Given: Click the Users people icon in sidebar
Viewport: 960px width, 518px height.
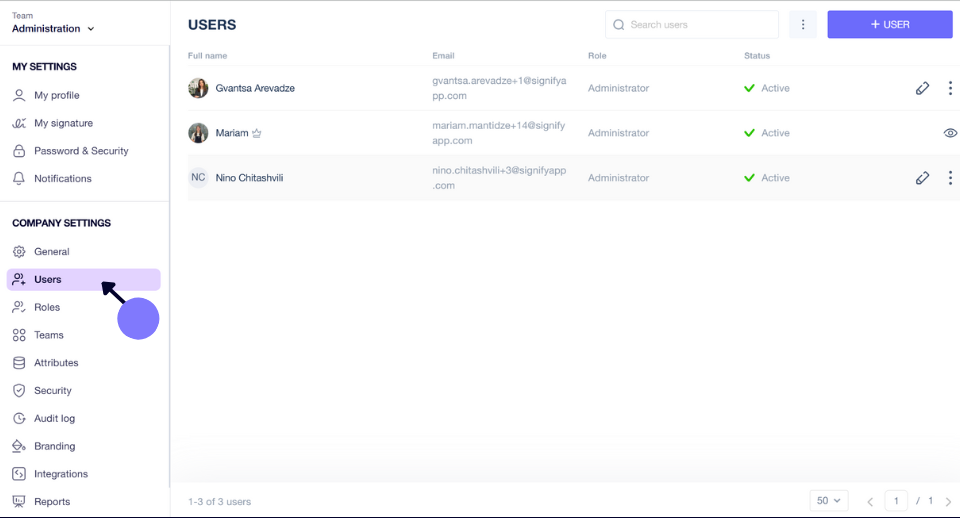Looking at the screenshot, I should (x=19, y=279).
